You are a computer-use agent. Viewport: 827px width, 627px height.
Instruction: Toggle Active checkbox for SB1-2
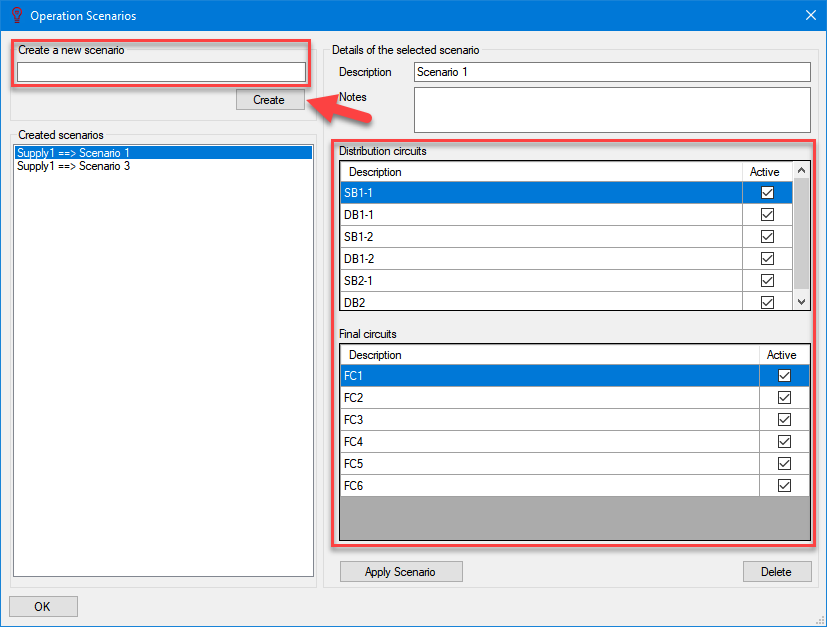[767, 236]
